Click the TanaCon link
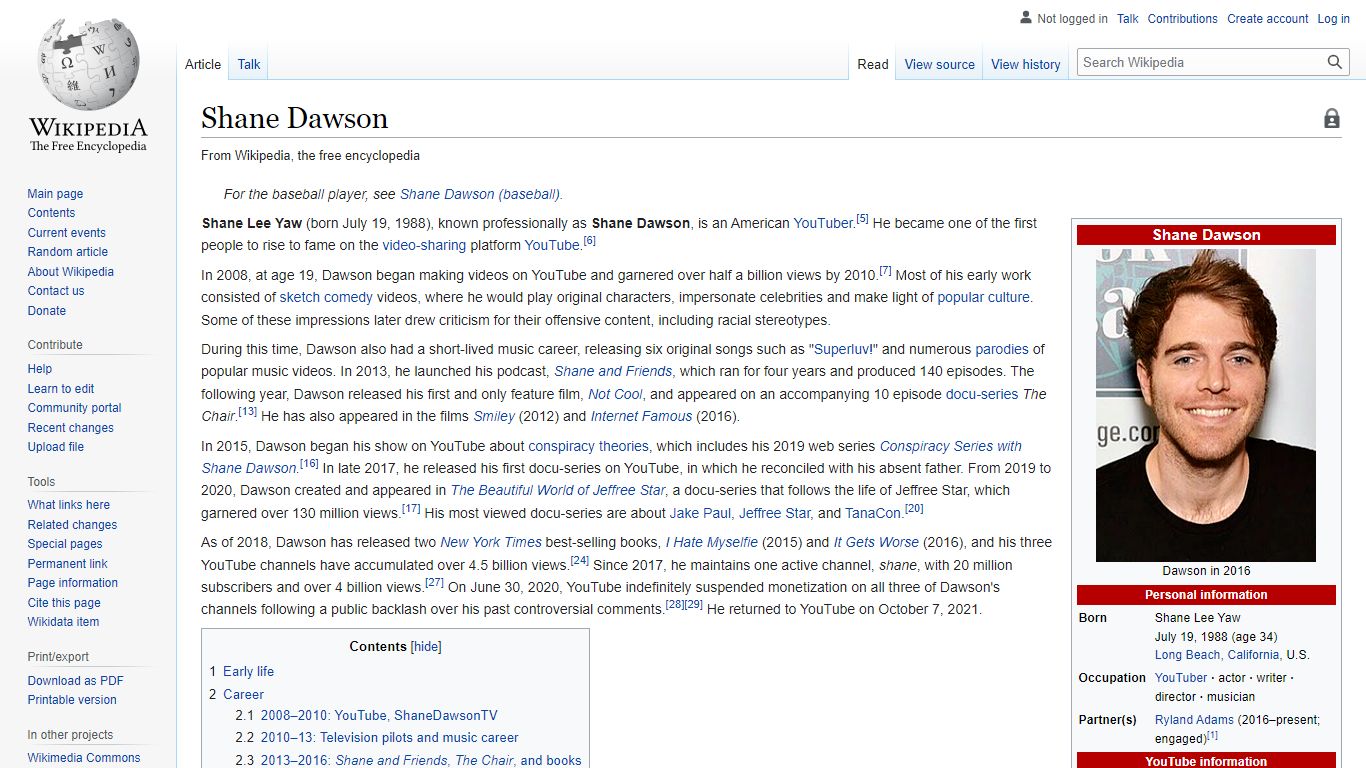Image resolution: width=1366 pixels, height=768 pixels. pos(873,513)
